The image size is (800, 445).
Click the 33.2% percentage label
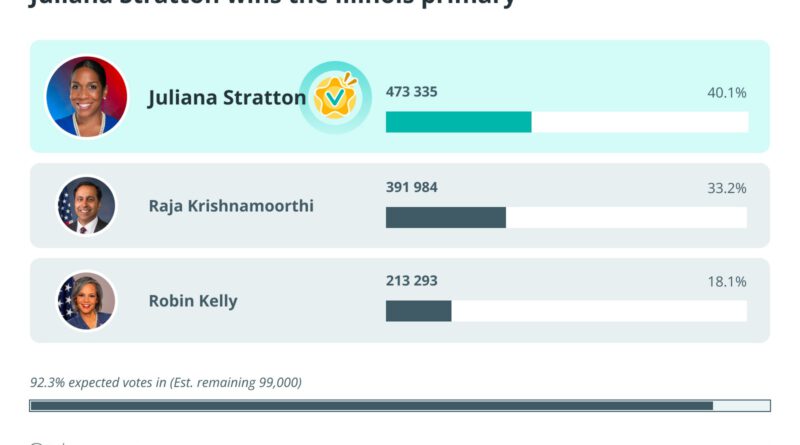[727, 188]
